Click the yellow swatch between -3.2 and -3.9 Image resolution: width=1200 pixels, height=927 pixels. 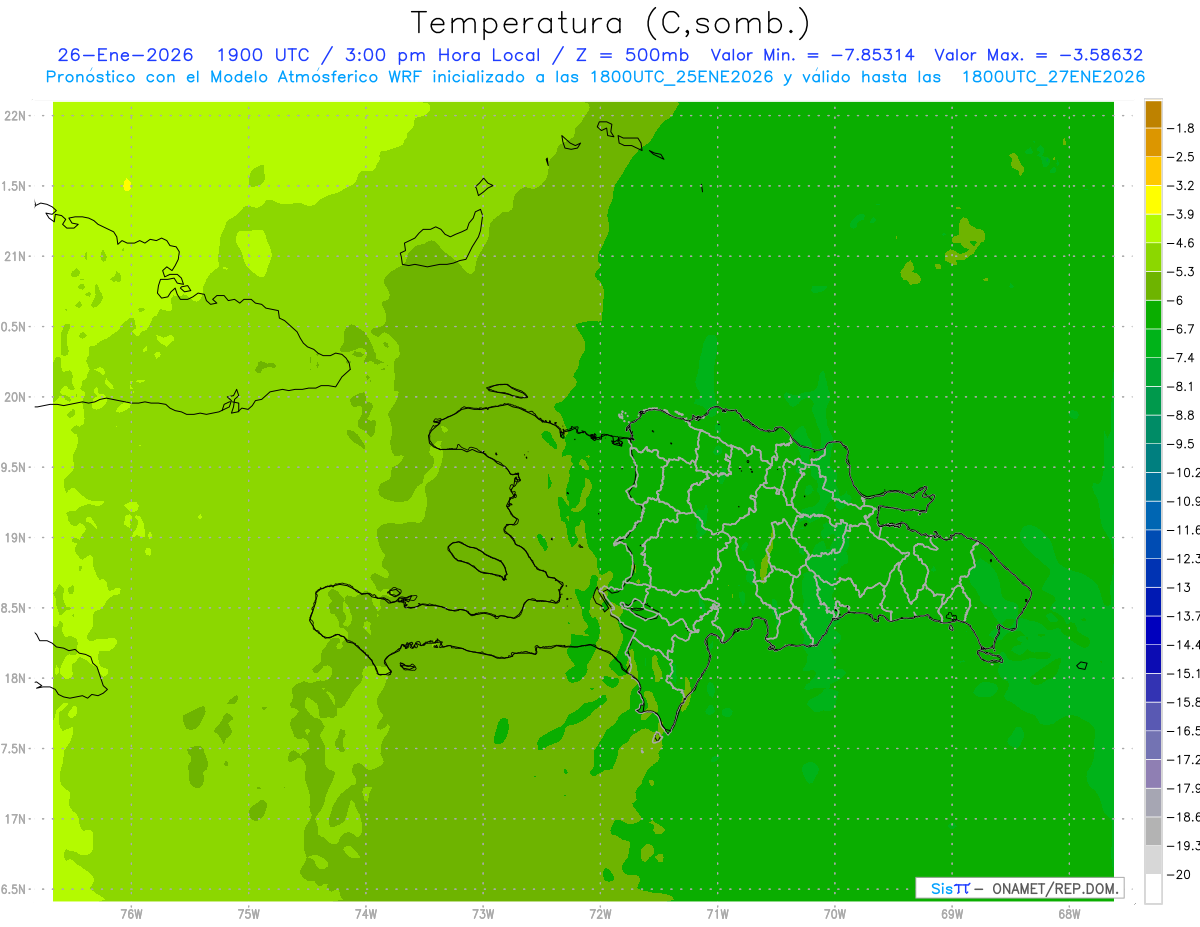pos(1153,200)
